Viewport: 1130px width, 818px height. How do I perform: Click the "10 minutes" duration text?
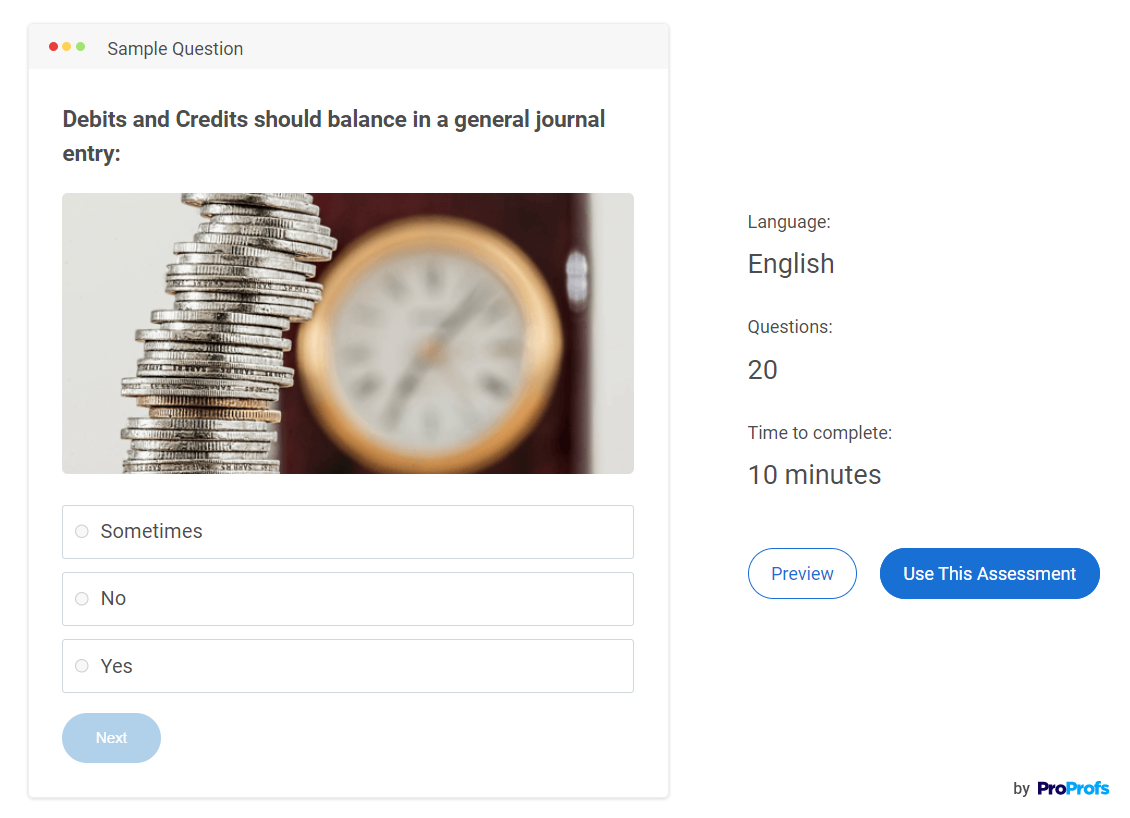(x=814, y=475)
